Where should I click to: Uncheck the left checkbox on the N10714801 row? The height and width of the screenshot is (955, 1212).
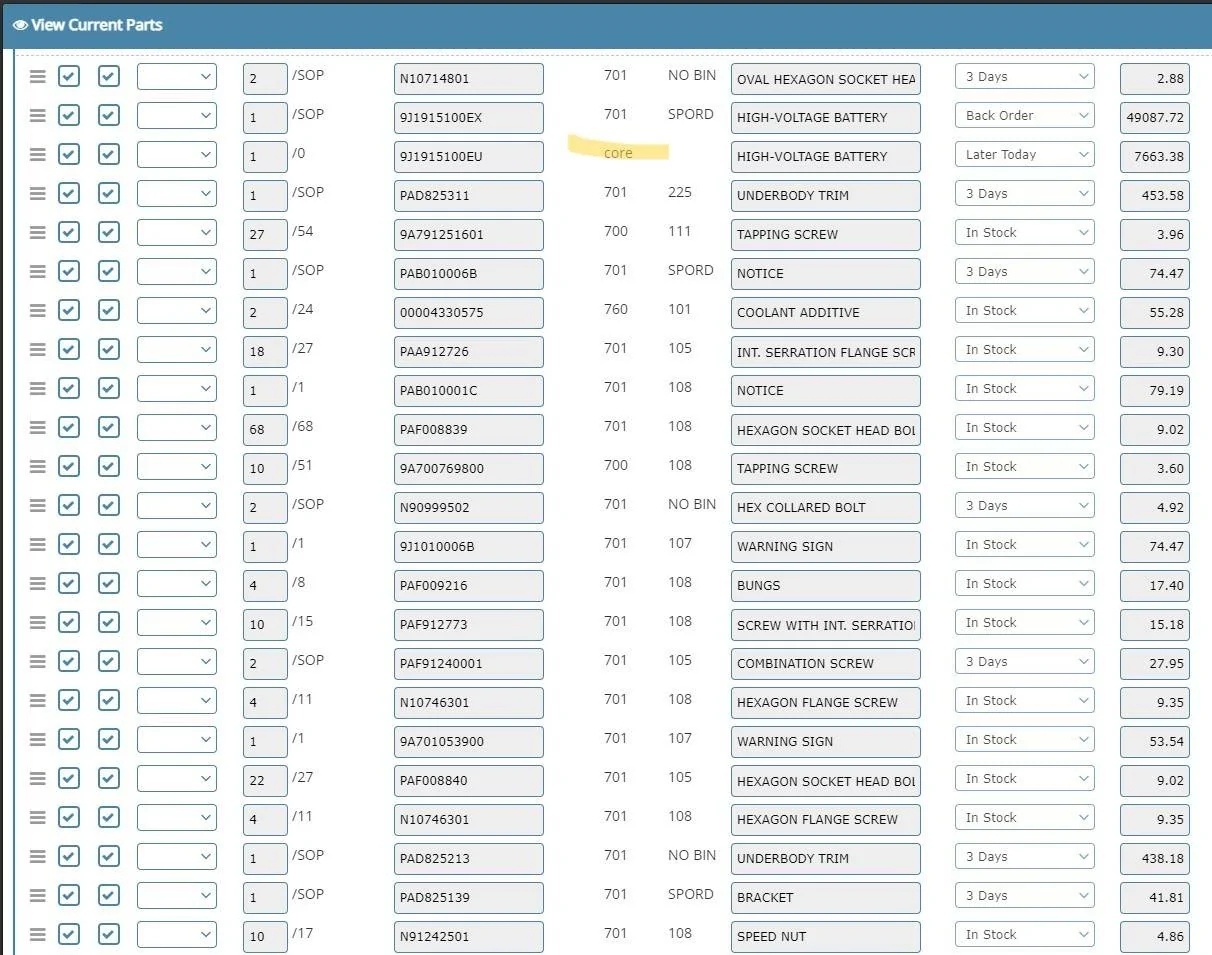point(69,77)
